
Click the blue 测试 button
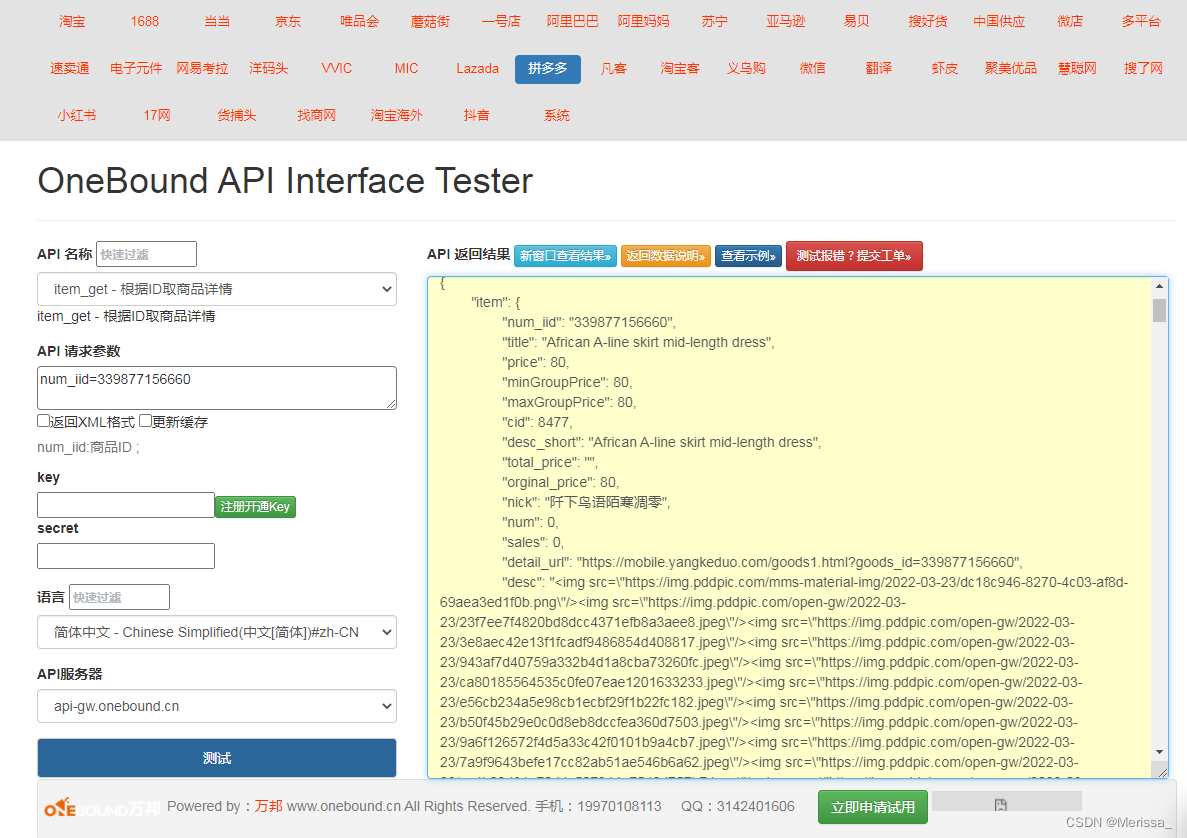click(217, 758)
